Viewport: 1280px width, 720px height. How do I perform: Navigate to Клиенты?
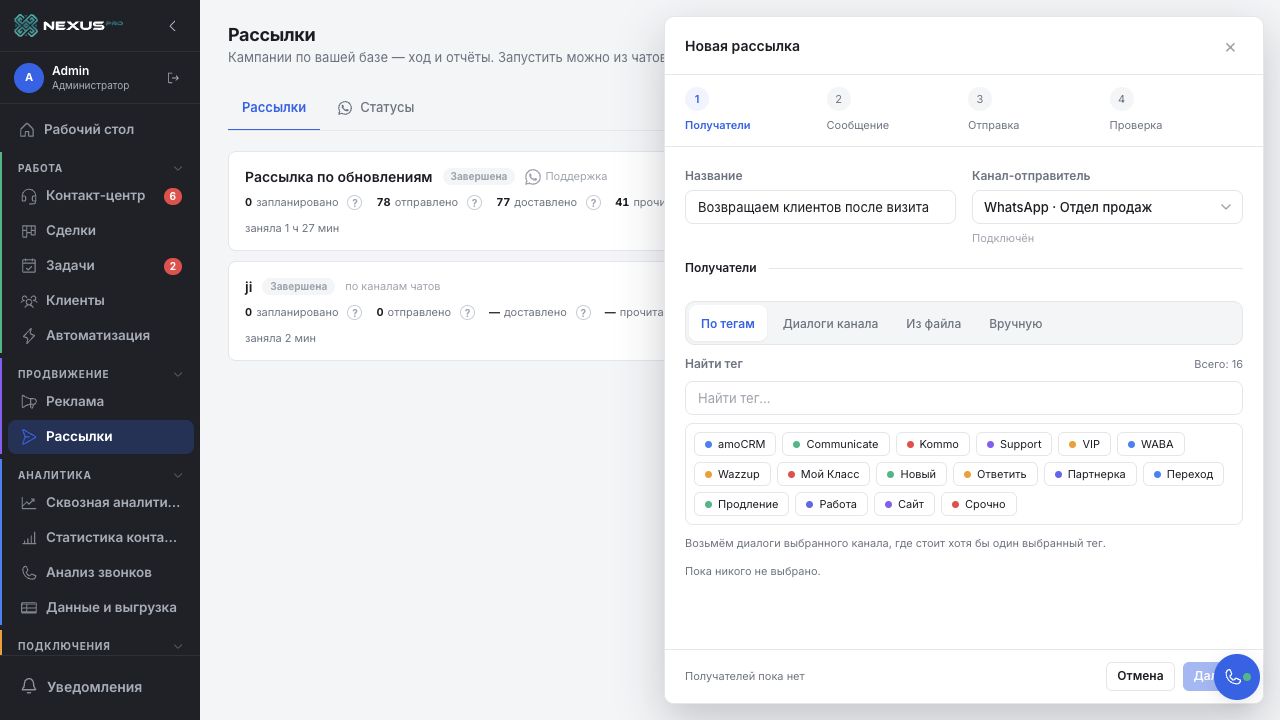point(100,301)
